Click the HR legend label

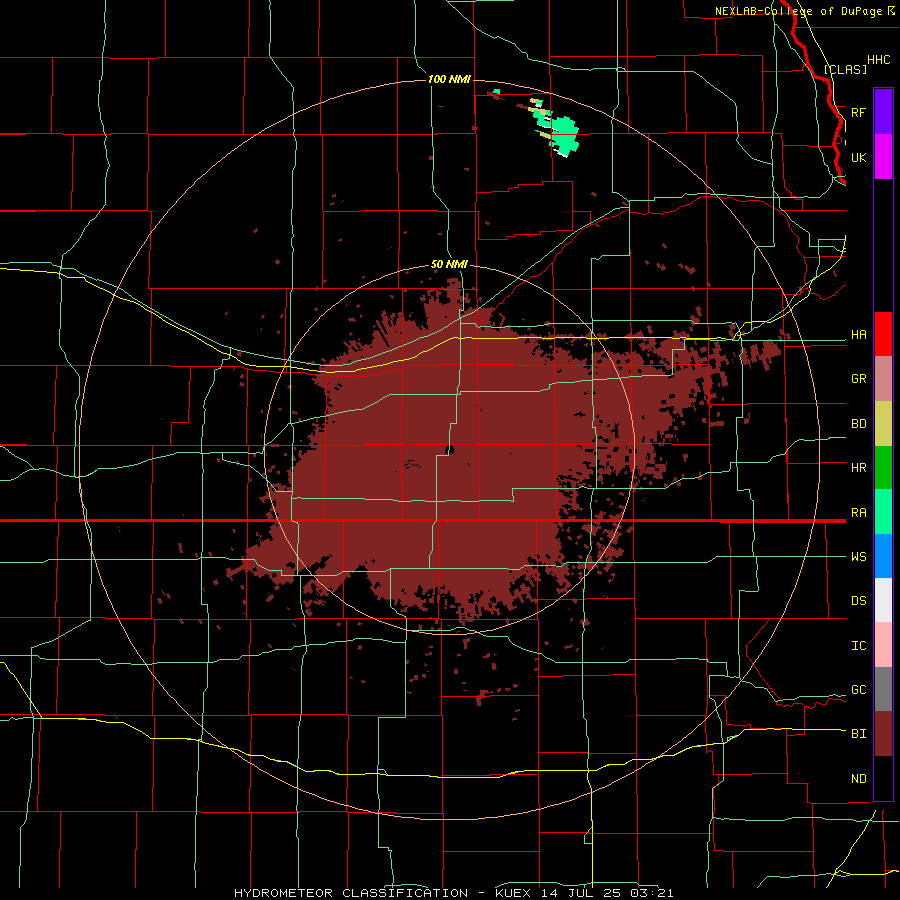pos(858,468)
